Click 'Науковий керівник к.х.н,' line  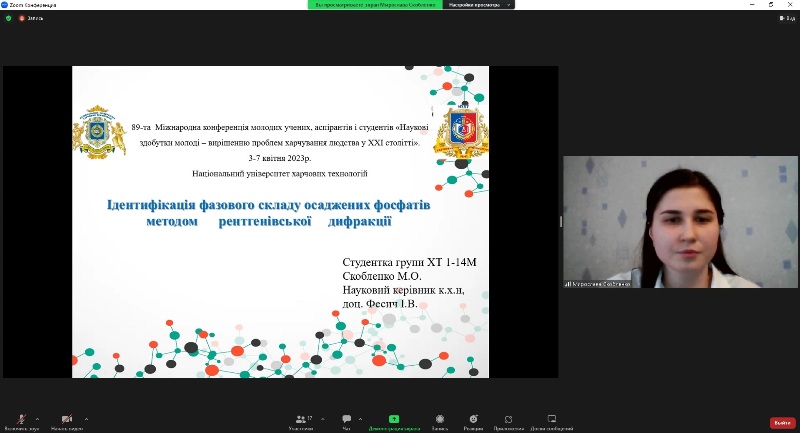click(x=404, y=290)
